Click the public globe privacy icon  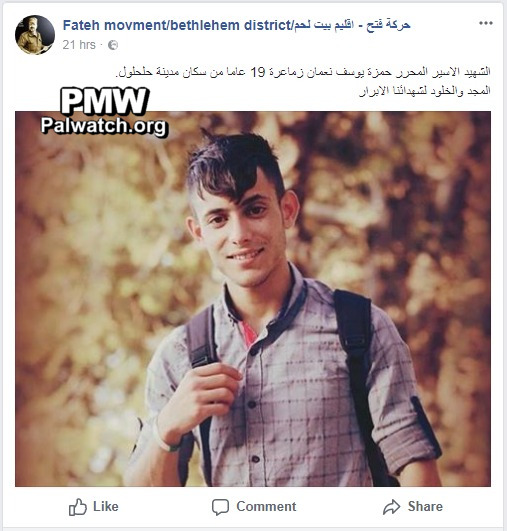coord(113,45)
